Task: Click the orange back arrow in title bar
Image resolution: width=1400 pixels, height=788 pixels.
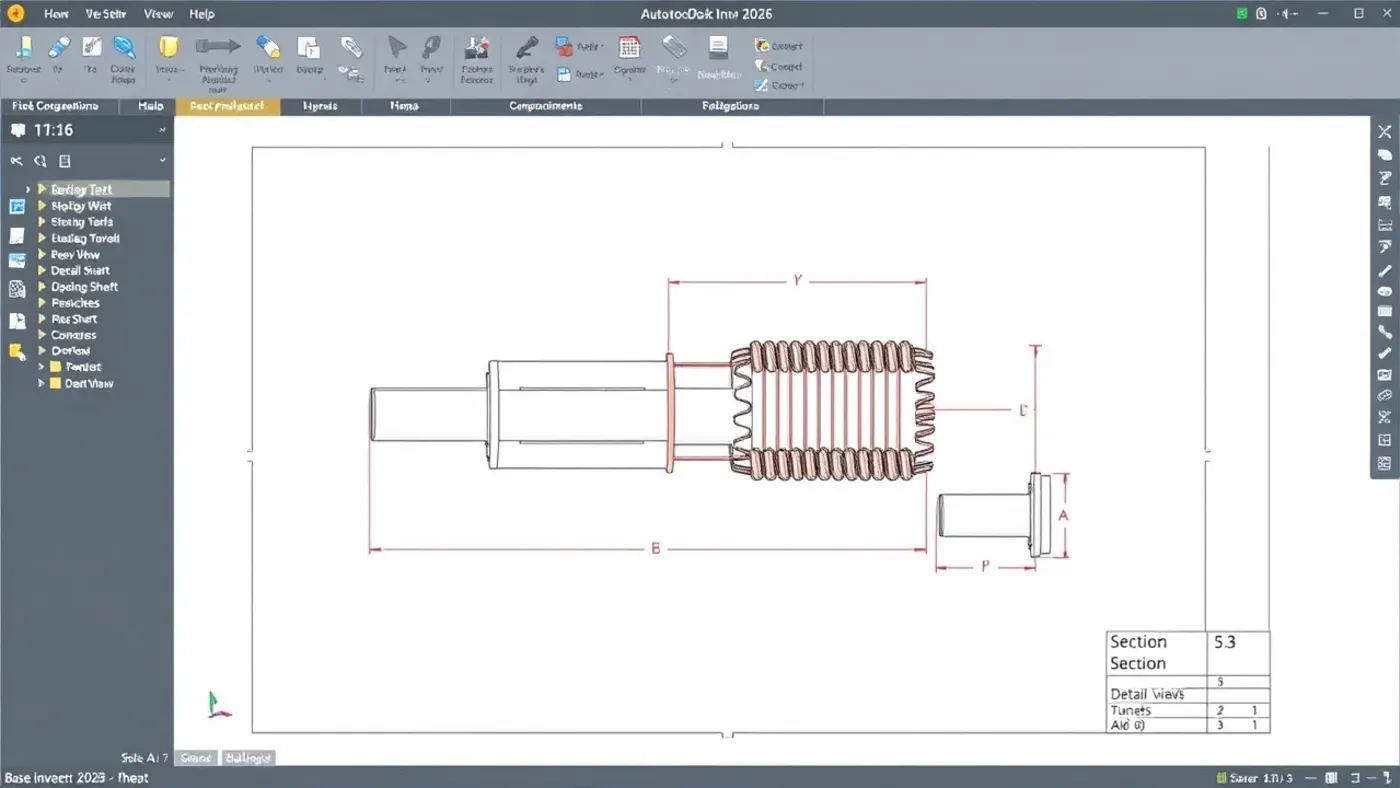Action: [x=15, y=14]
